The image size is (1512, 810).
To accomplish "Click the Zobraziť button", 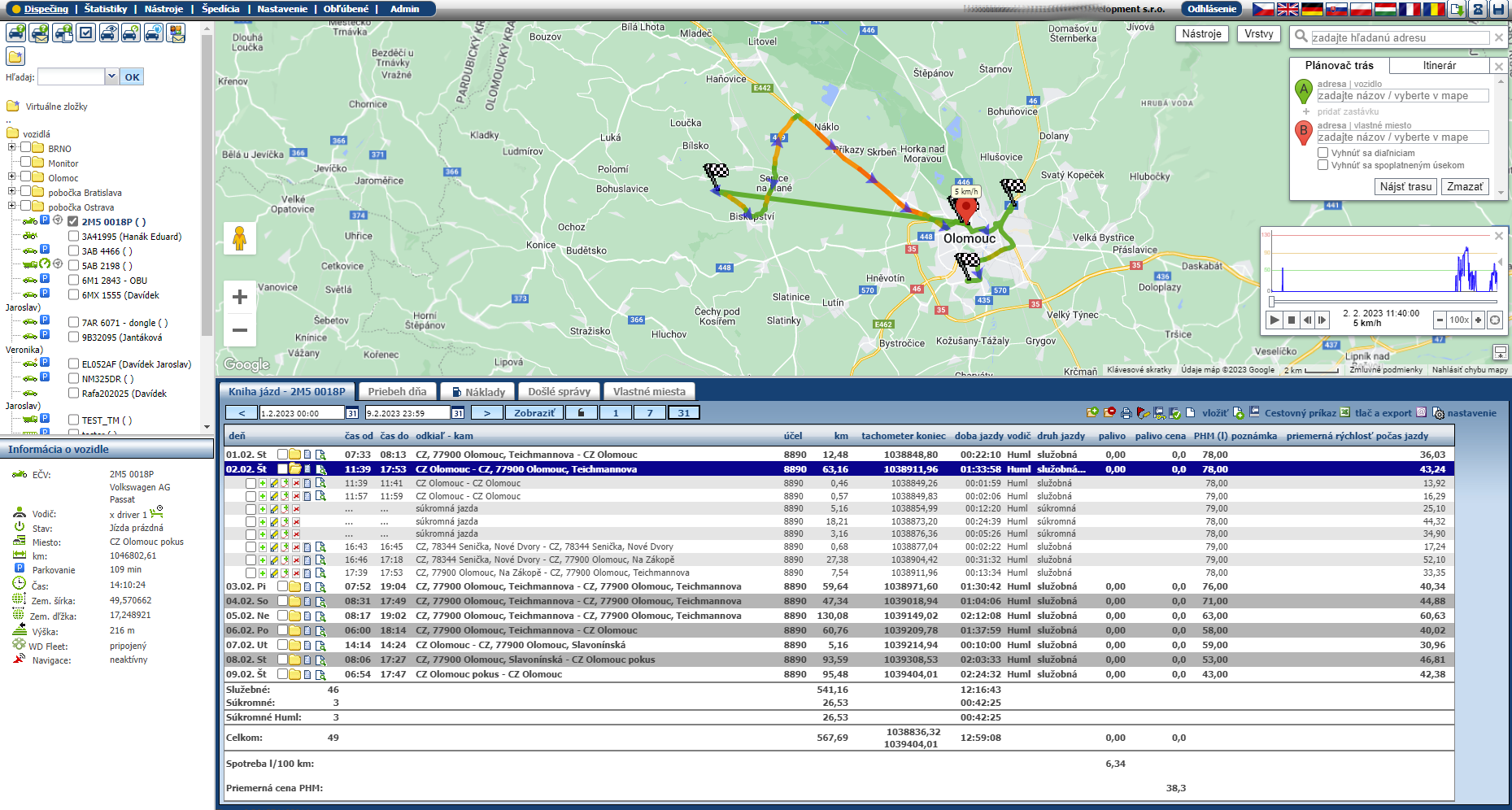I will (534, 413).
